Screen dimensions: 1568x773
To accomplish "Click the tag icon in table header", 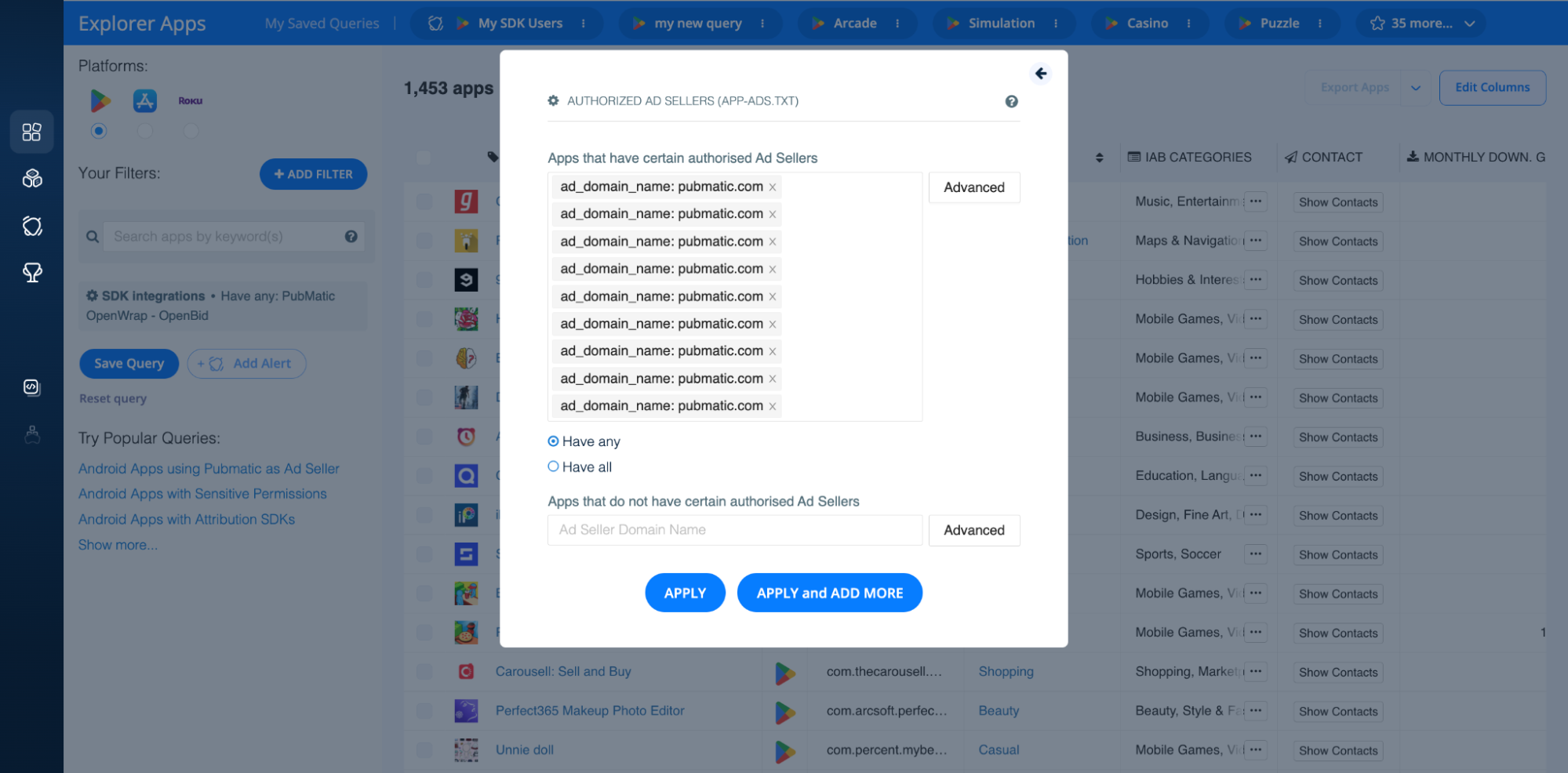I will coord(493,157).
